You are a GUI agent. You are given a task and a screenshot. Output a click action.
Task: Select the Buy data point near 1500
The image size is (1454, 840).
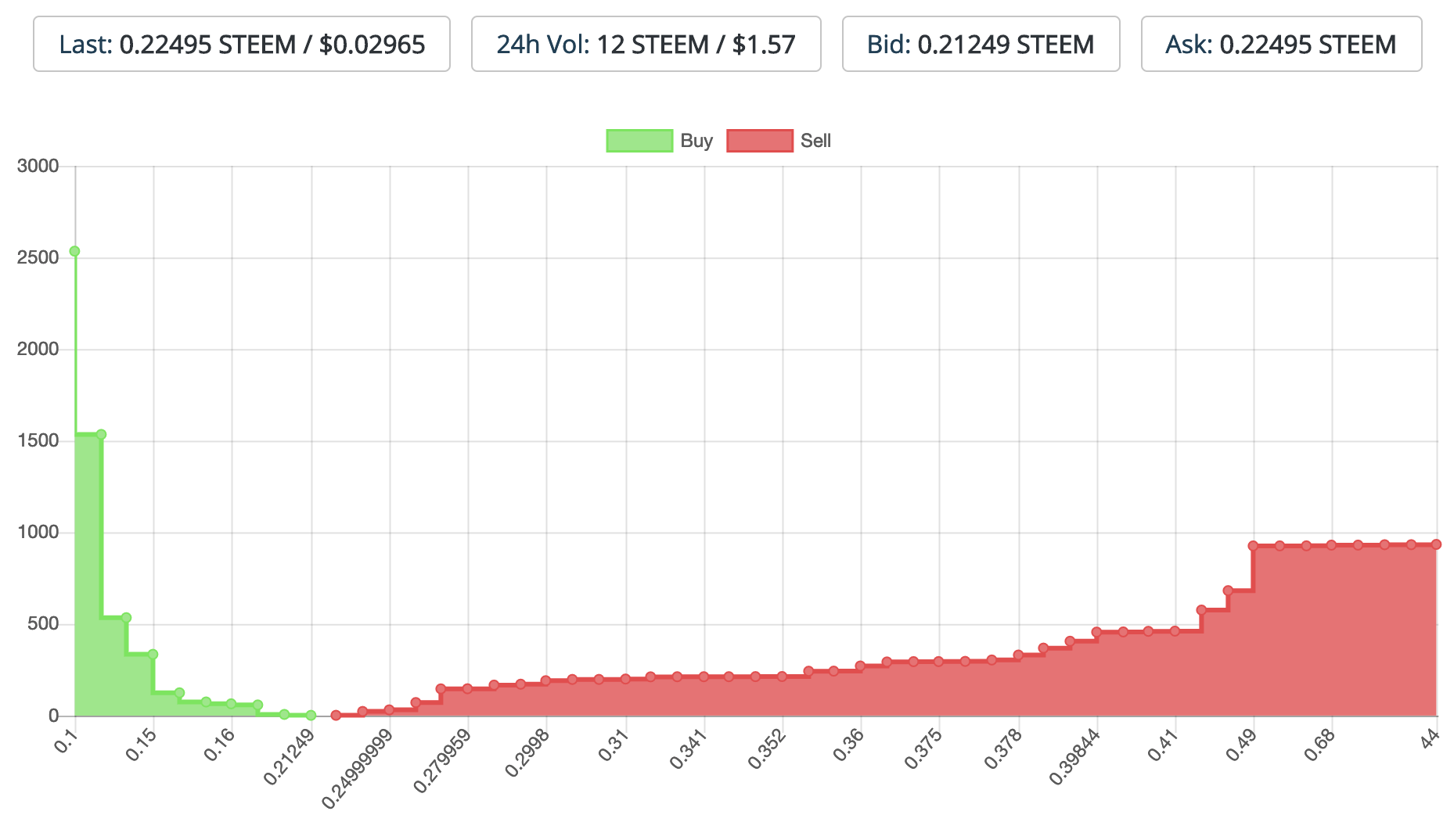[x=101, y=435]
